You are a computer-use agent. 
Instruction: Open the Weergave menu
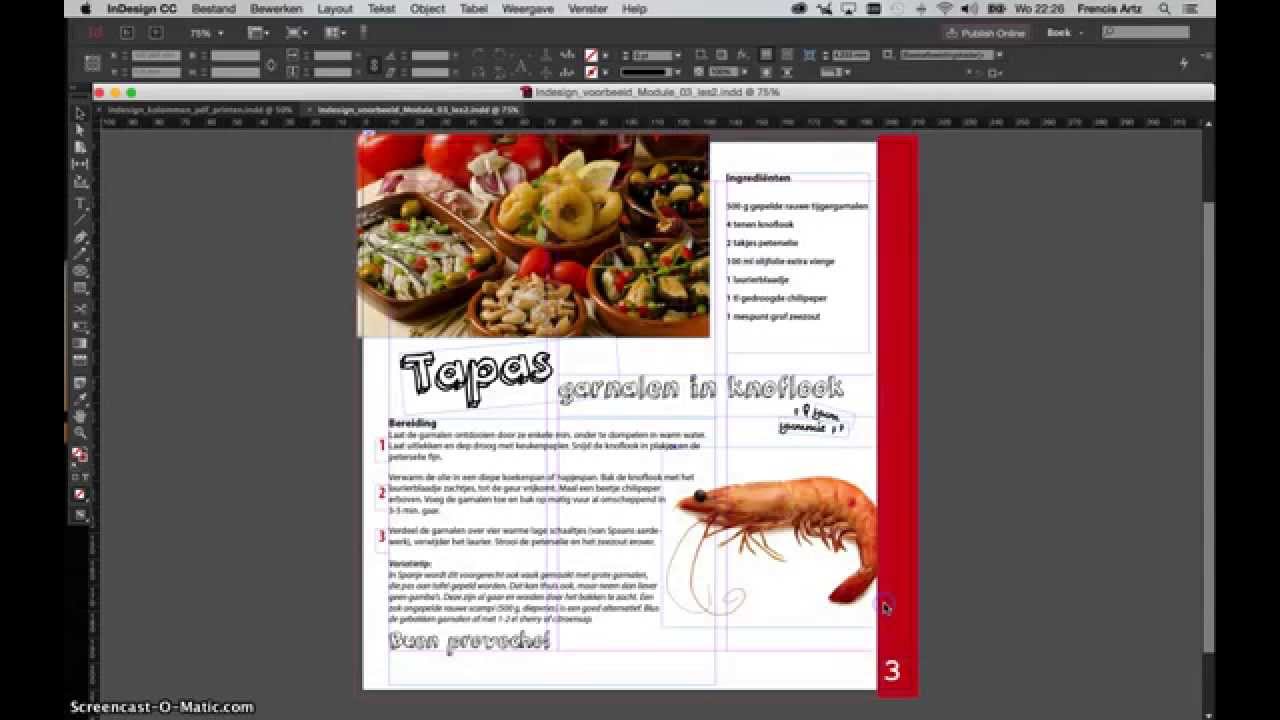(527, 8)
